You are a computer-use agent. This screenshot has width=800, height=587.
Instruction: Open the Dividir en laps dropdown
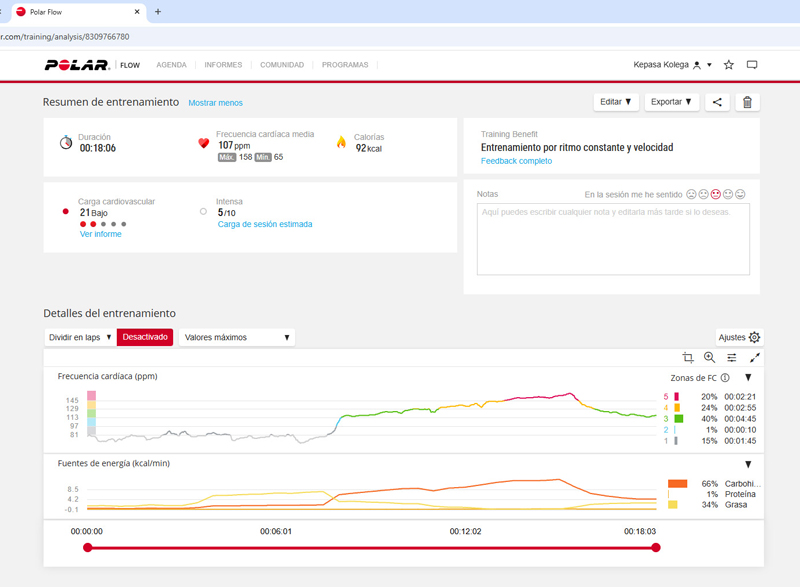click(80, 337)
